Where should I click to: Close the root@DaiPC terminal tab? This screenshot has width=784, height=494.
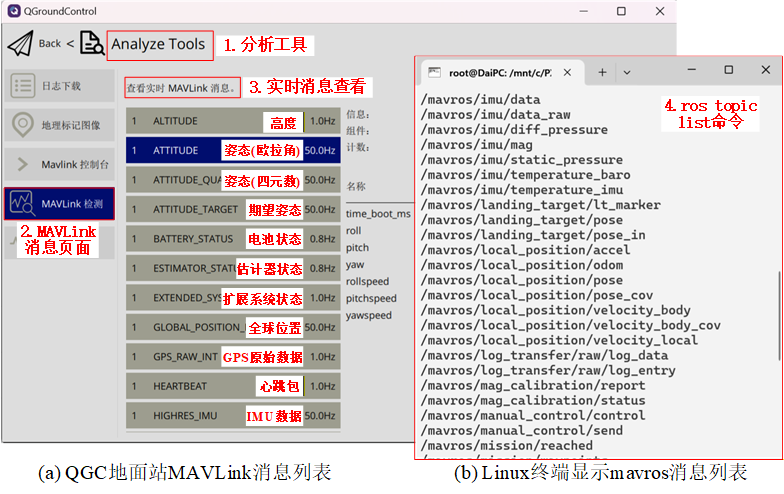pyautogui.click(x=567, y=72)
